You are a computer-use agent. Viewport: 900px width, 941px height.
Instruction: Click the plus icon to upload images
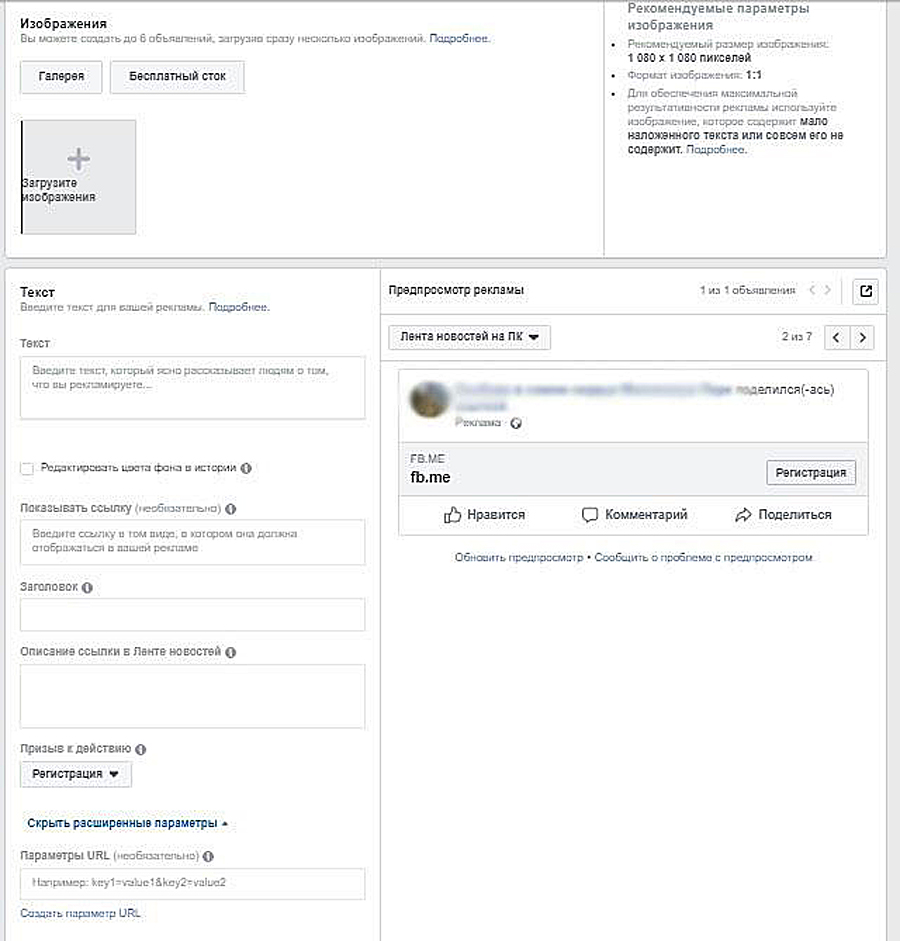click(78, 159)
